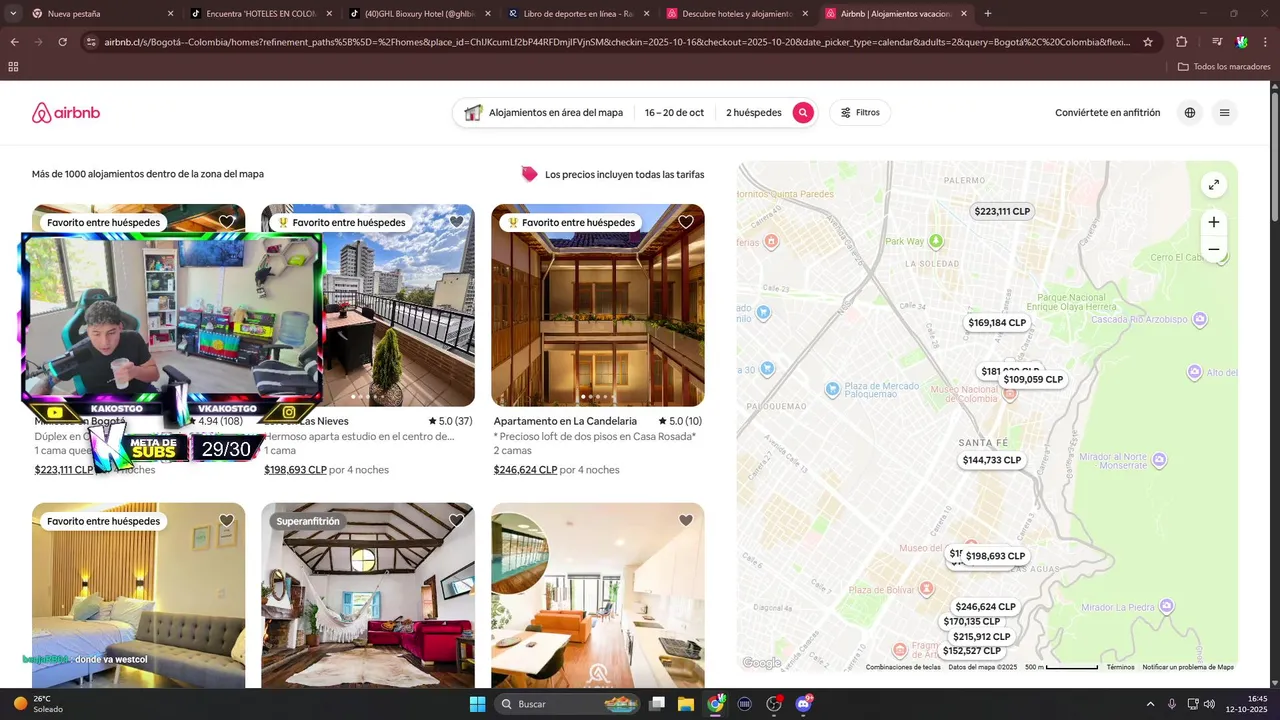Expand the map to full screen

[1213, 185]
